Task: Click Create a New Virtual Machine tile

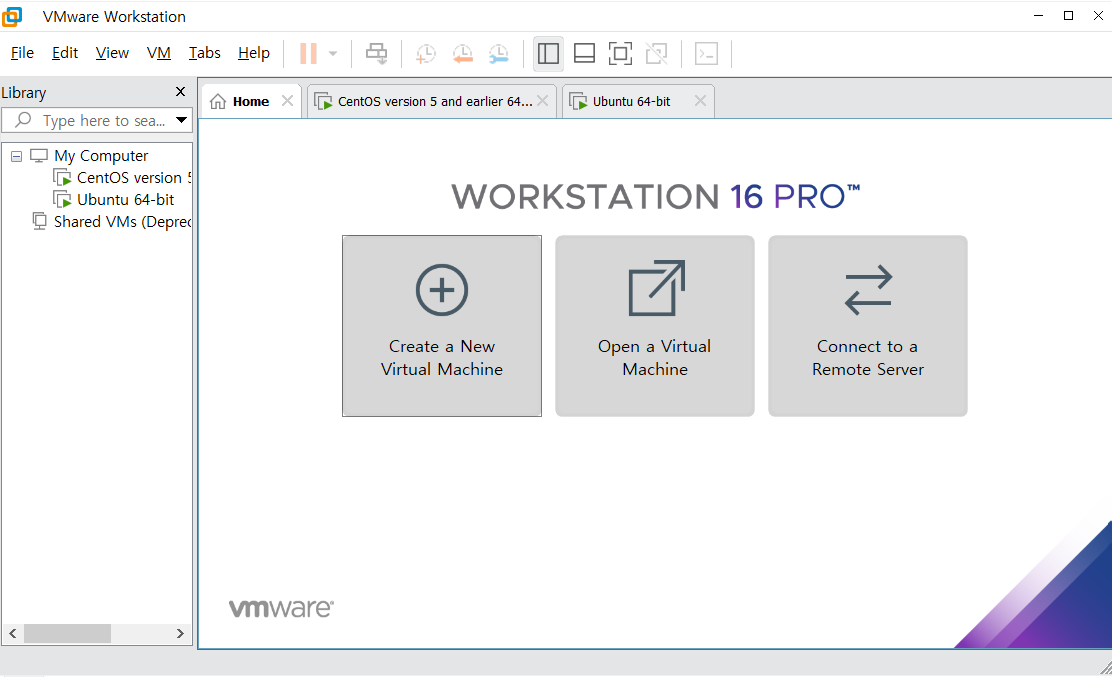Action: pos(442,326)
